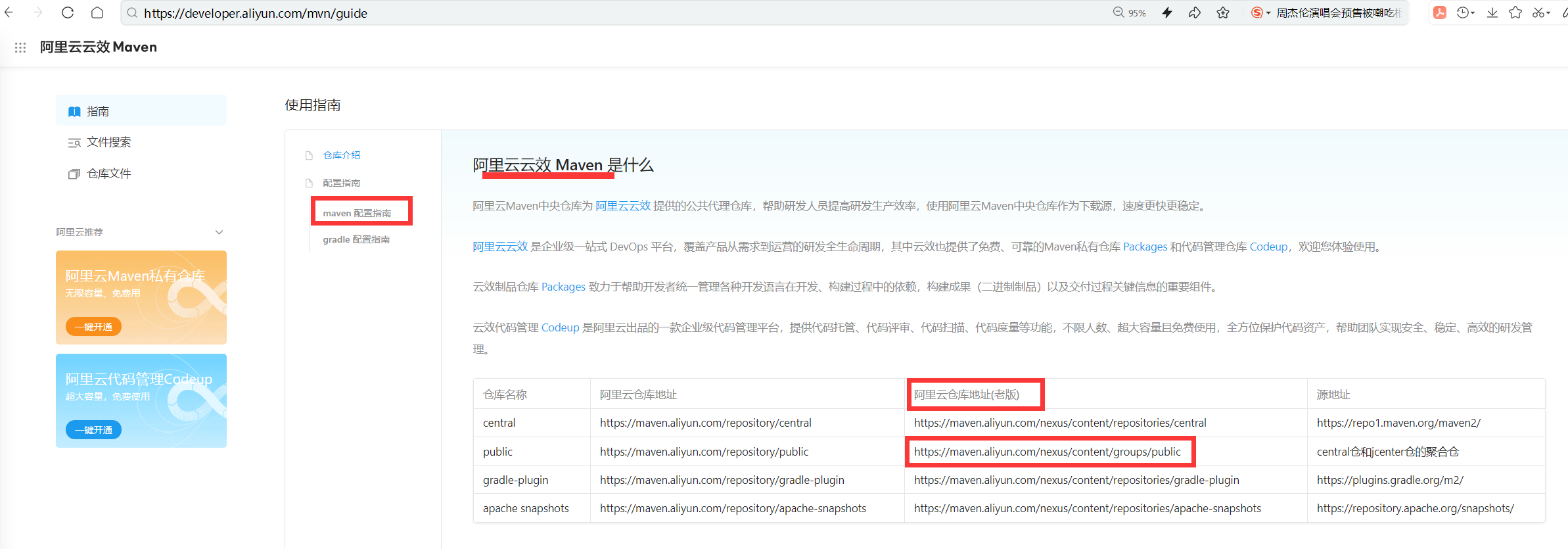1568x549 pixels.
Task: Click the share arrow icon
Action: tap(1195, 12)
